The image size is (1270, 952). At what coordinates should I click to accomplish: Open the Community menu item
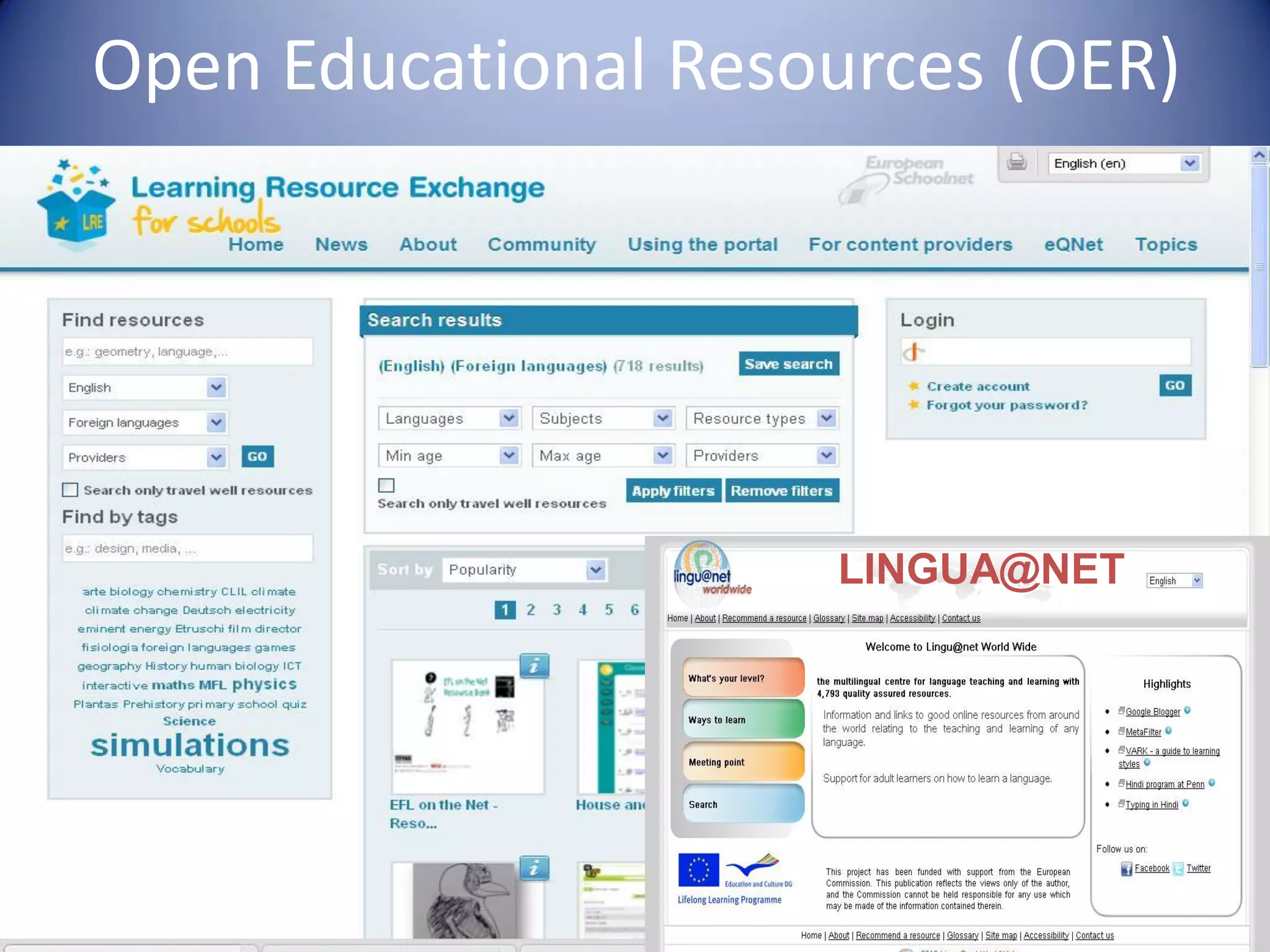[541, 244]
